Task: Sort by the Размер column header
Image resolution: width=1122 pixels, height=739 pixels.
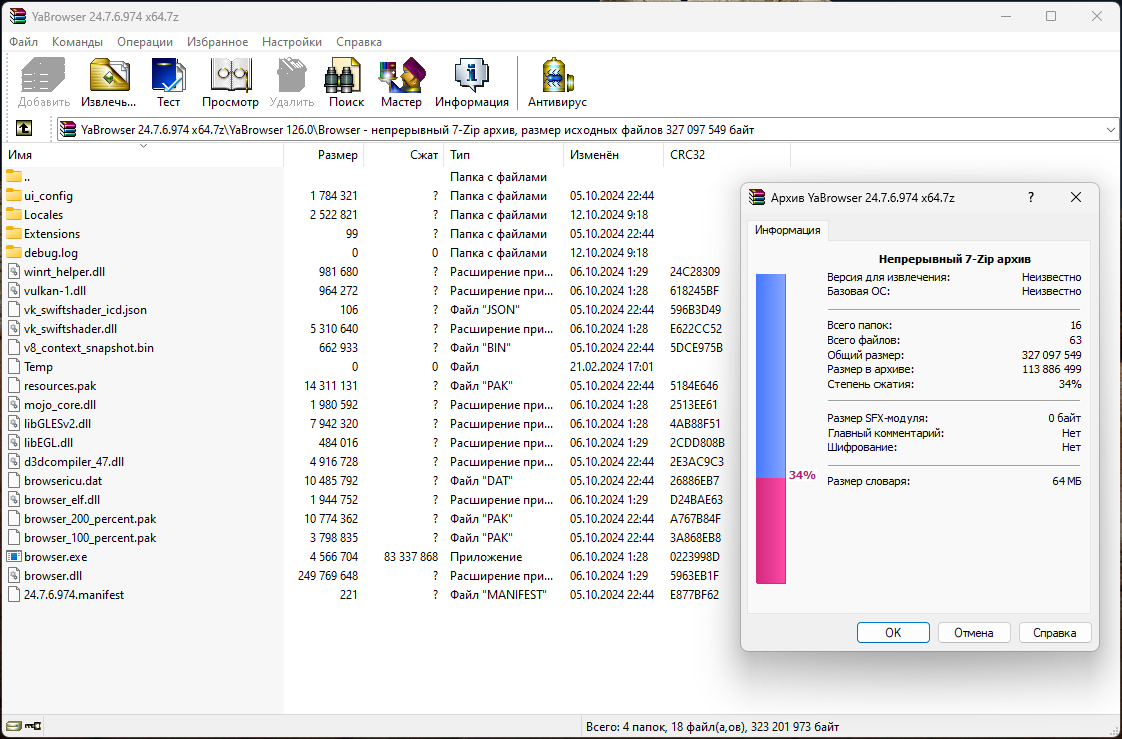Action: tap(323, 155)
